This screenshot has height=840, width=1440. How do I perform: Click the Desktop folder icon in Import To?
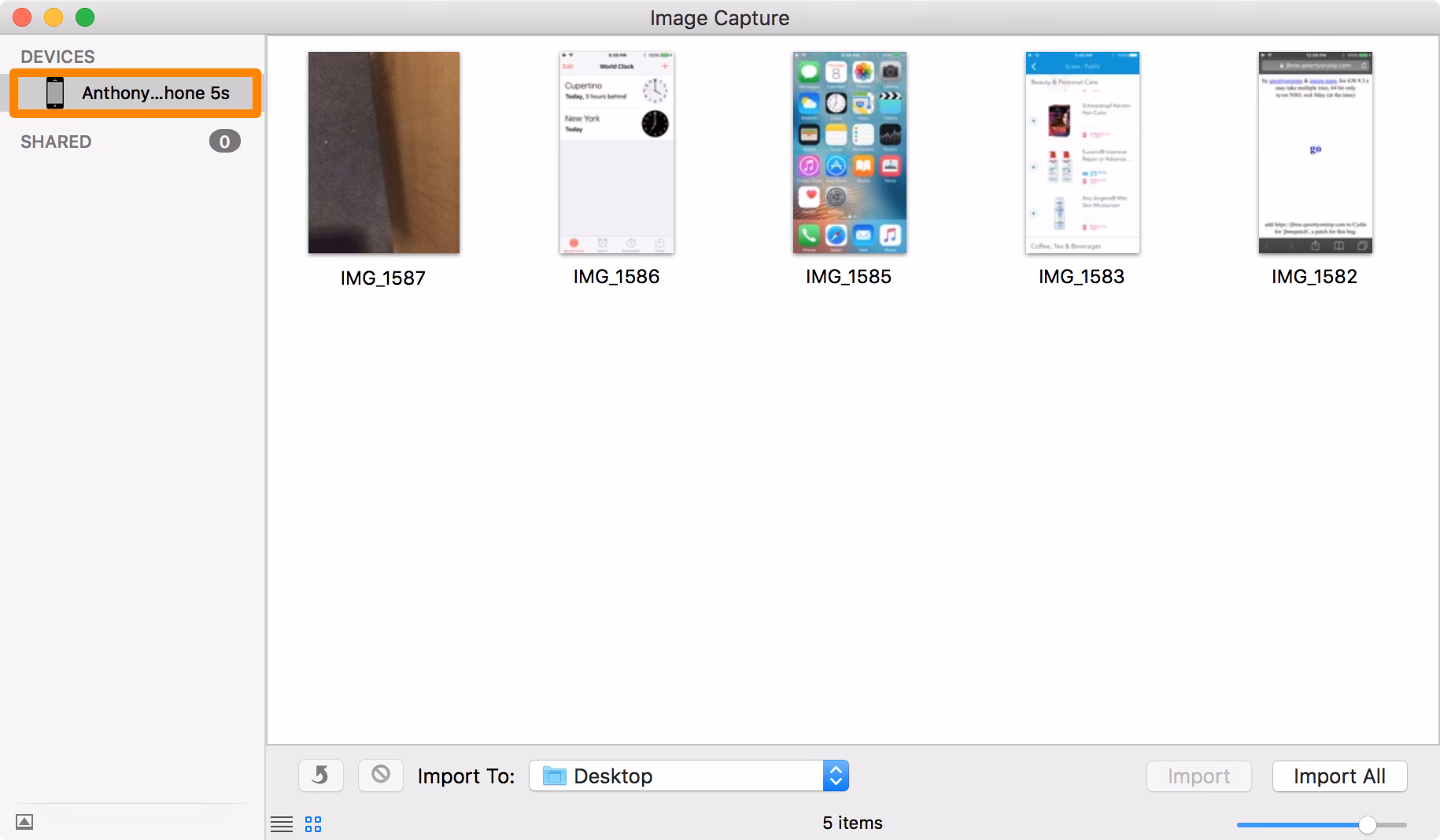[x=556, y=776]
